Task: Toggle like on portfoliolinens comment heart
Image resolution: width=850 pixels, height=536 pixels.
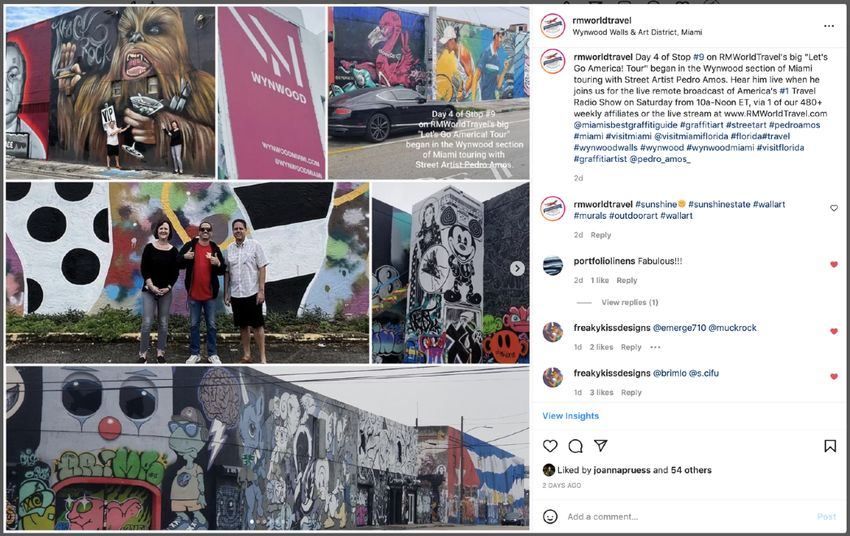Action: tap(834, 264)
